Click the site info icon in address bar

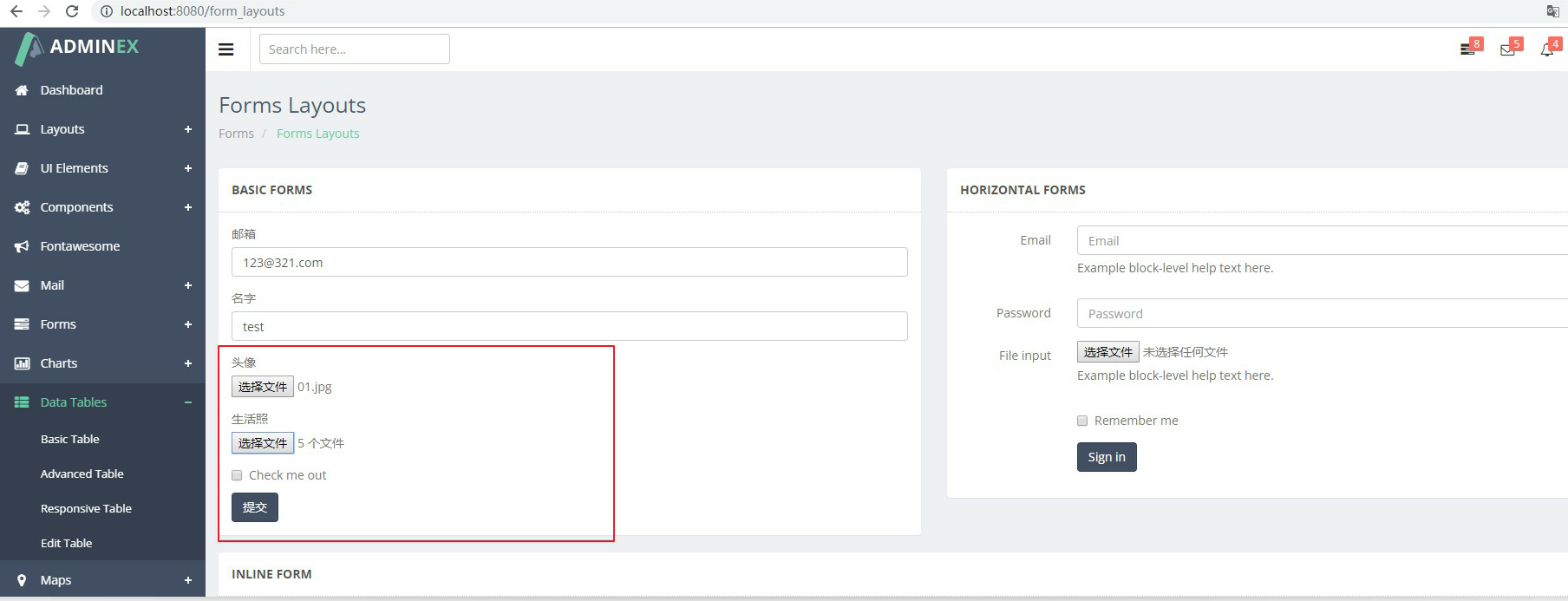(x=107, y=11)
